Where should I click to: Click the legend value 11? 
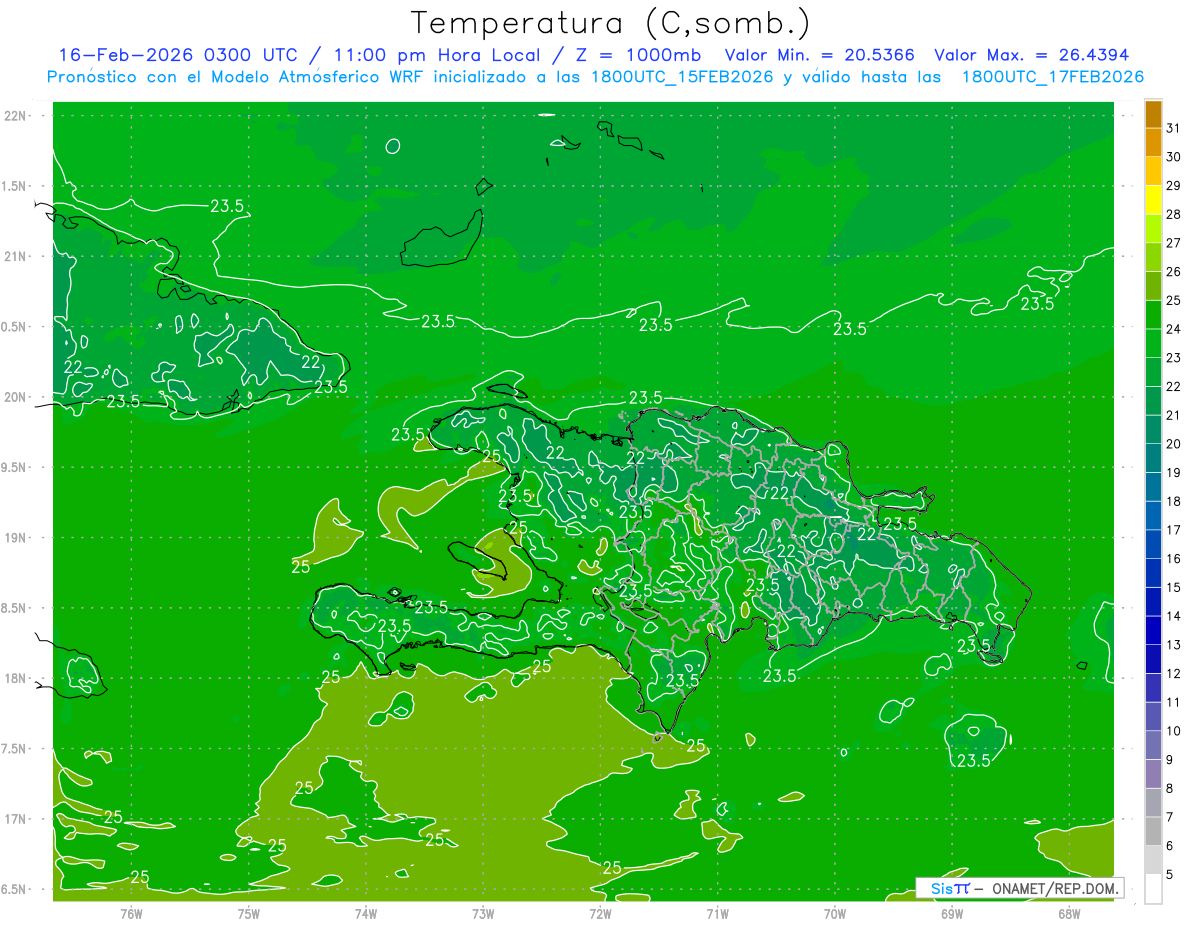[1173, 702]
